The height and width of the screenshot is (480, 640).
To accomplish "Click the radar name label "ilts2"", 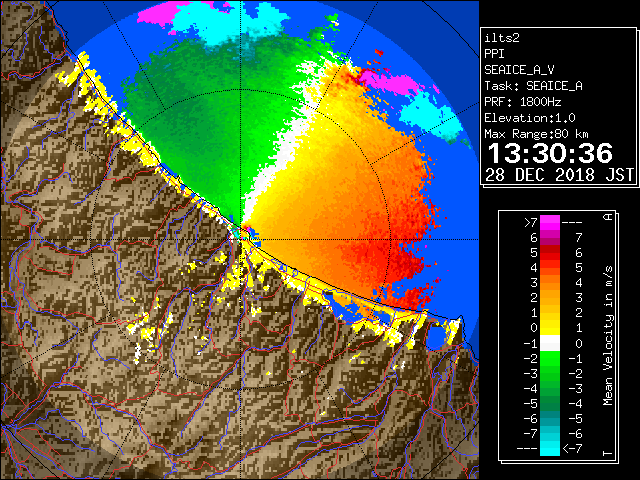I will coord(502,38).
